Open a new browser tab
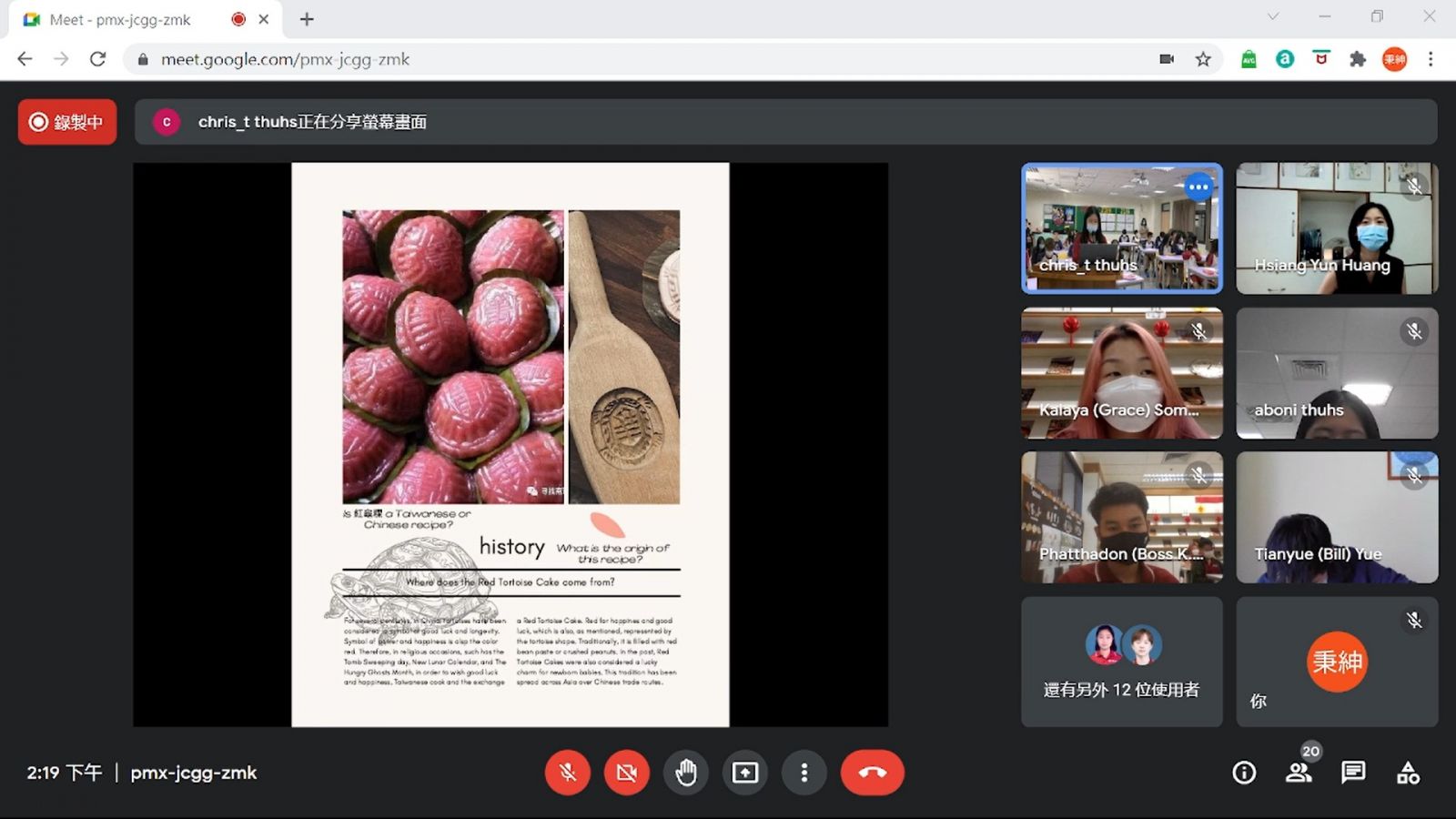 pos(307,19)
